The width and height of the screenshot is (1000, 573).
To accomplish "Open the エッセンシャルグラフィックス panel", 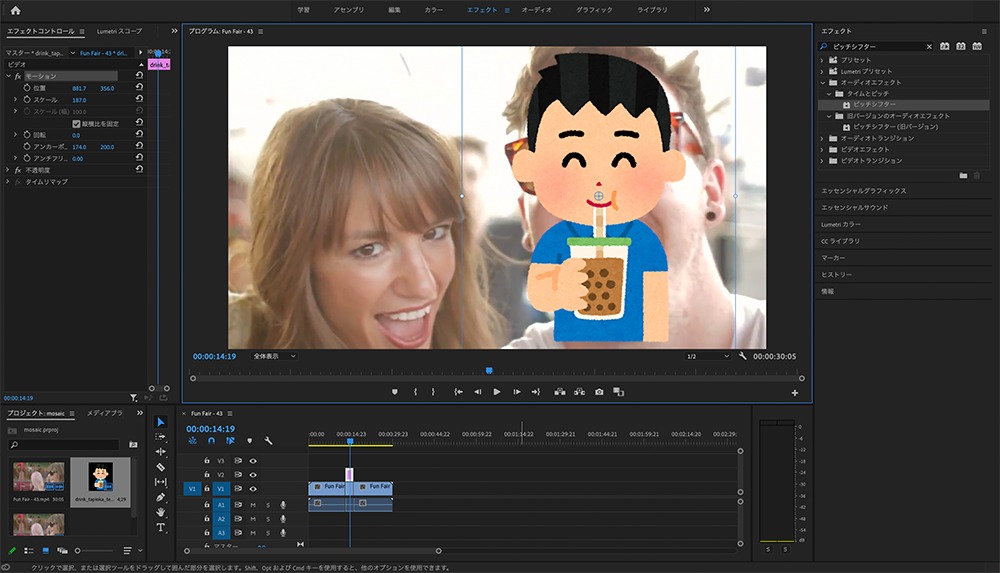I will pyautogui.click(x=863, y=190).
